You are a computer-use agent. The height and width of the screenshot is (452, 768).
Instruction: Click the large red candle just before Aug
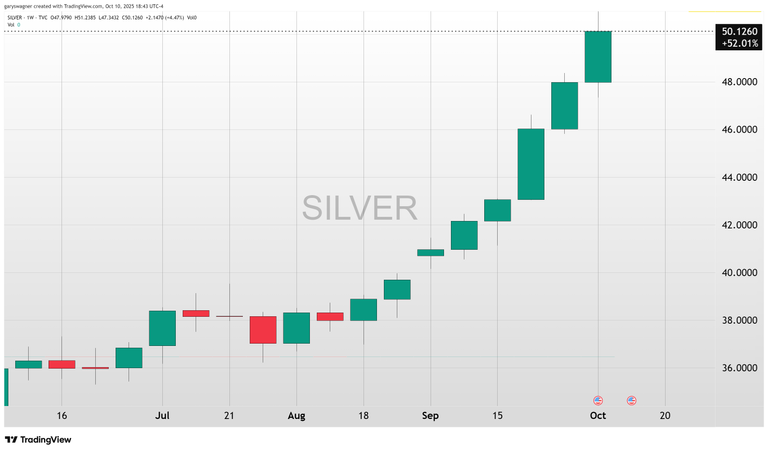263,330
